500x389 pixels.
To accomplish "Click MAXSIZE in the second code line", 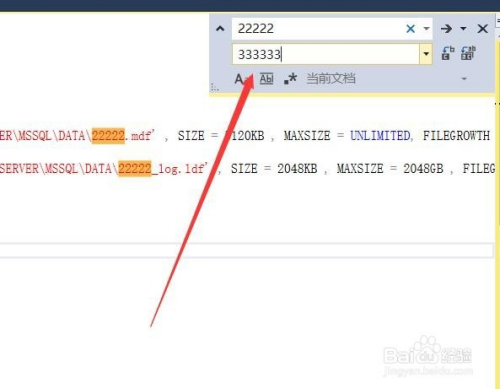I will click(360, 169).
